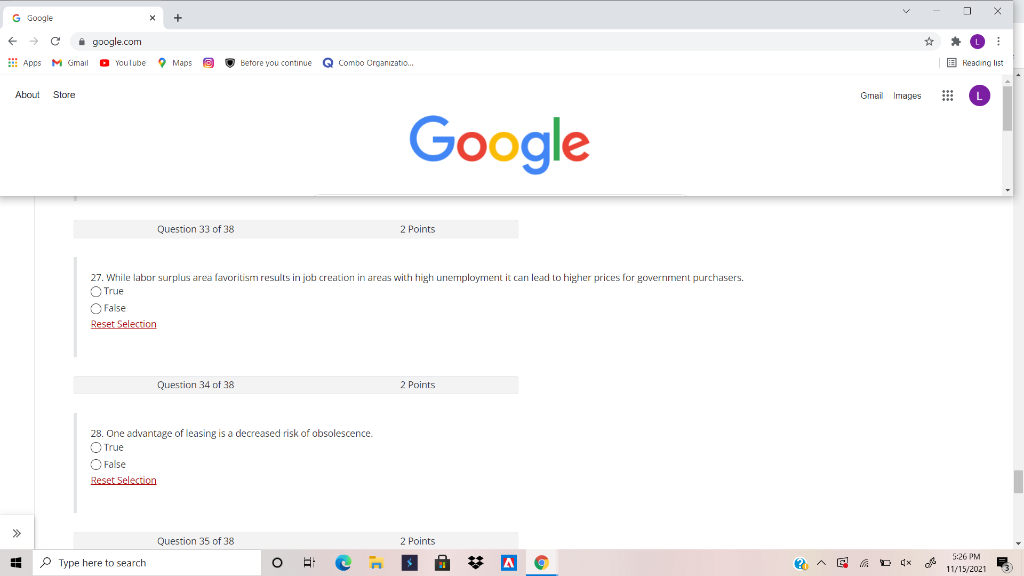Open the Store link on Google homepage
This screenshot has width=1024, height=576.
coord(63,95)
